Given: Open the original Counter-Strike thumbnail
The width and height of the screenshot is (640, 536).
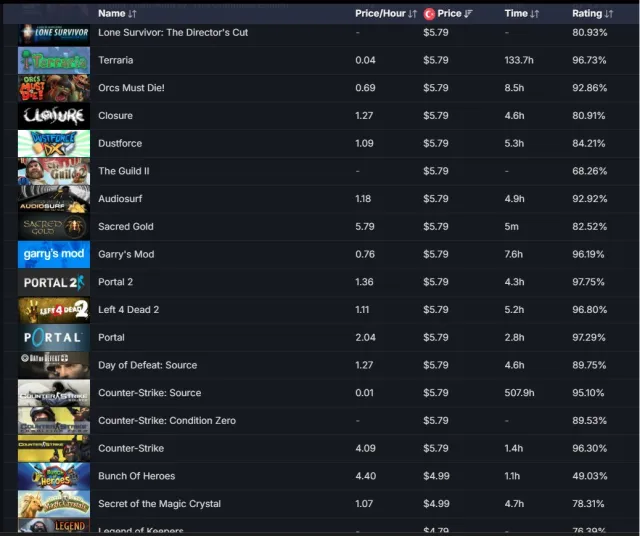Looking at the screenshot, I should pyautogui.click(x=54, y=449).
